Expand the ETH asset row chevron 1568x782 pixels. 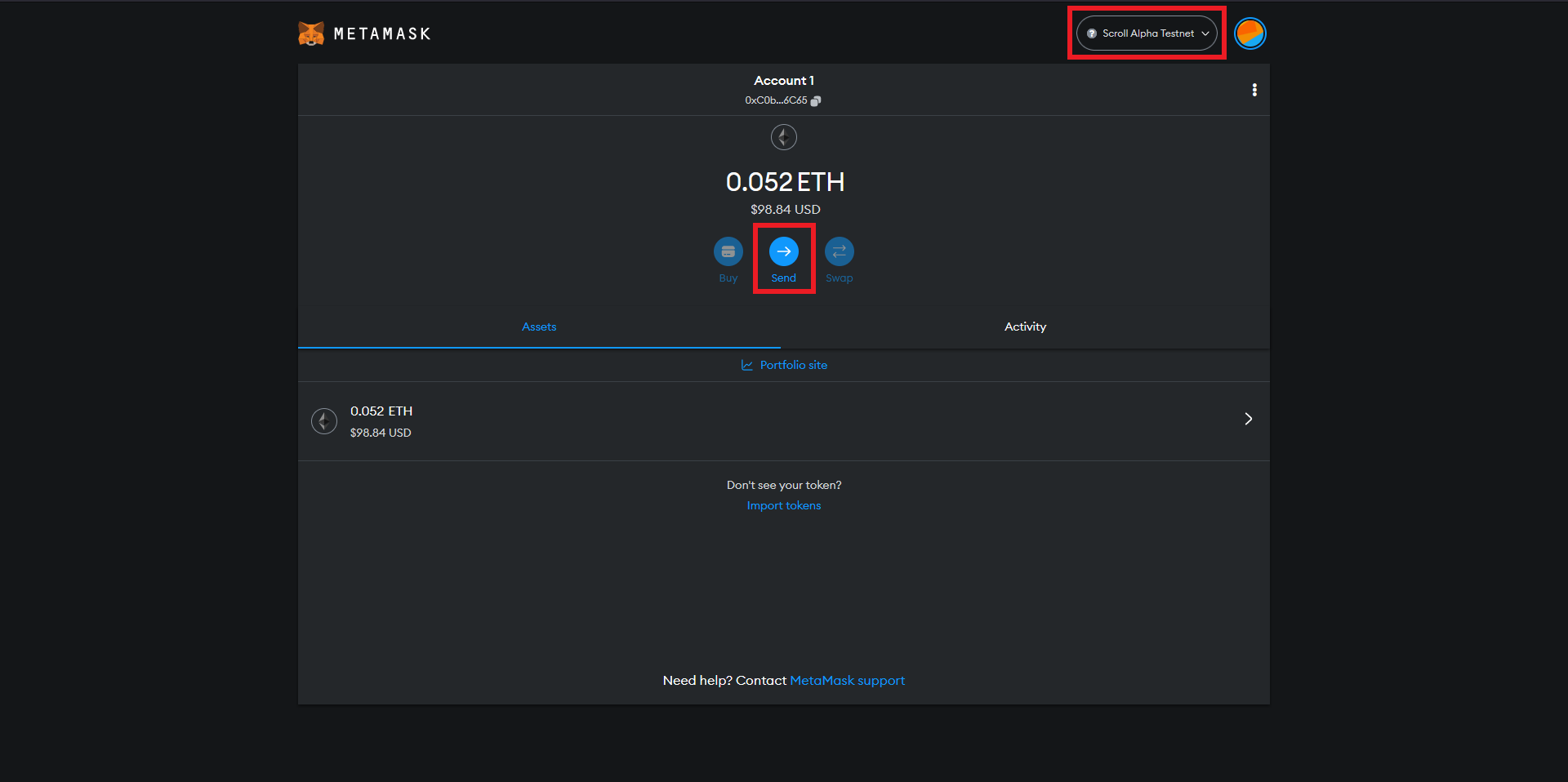point(1248,419)
